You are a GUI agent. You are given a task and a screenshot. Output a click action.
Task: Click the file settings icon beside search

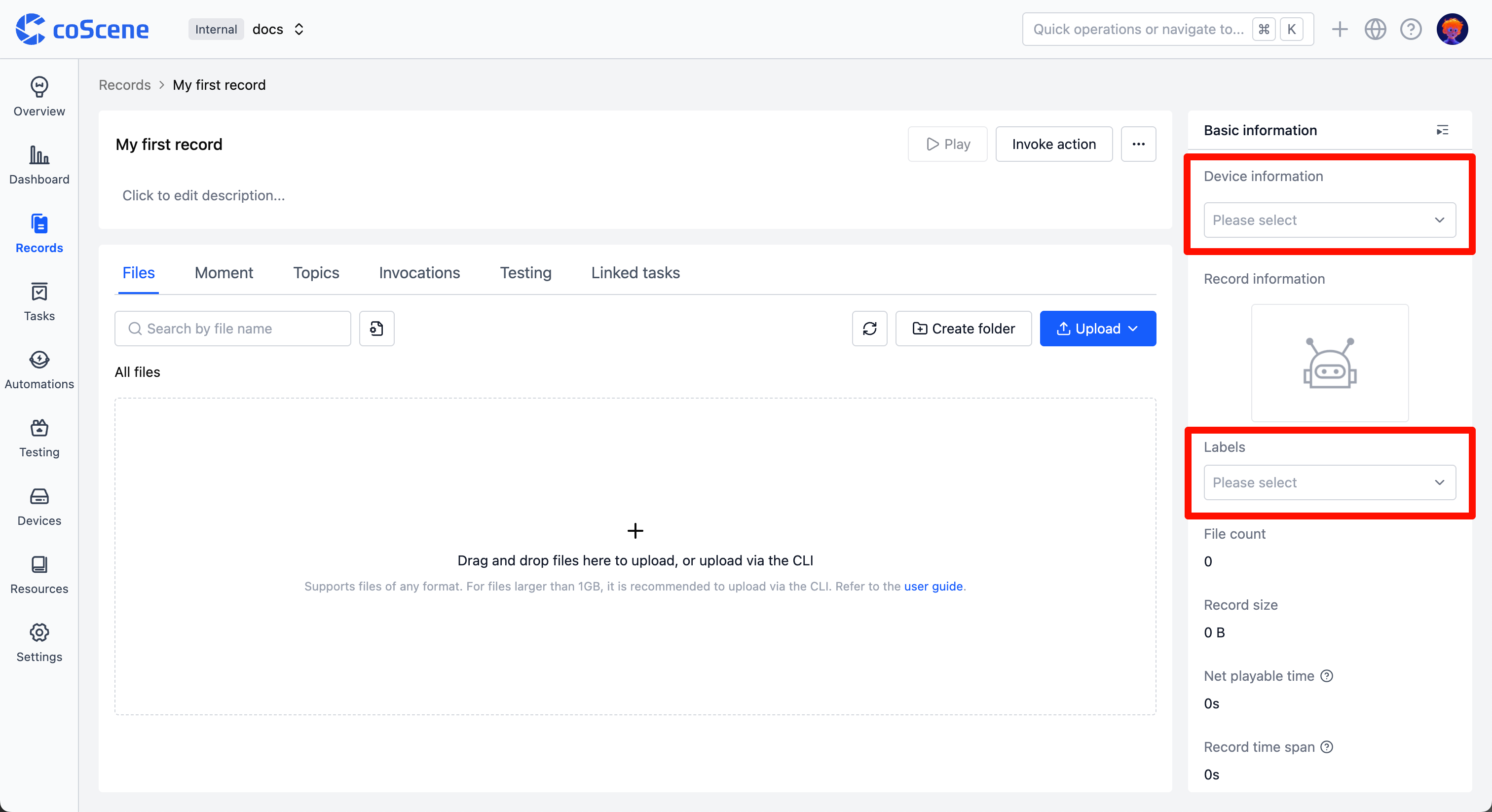pos(376,329)
